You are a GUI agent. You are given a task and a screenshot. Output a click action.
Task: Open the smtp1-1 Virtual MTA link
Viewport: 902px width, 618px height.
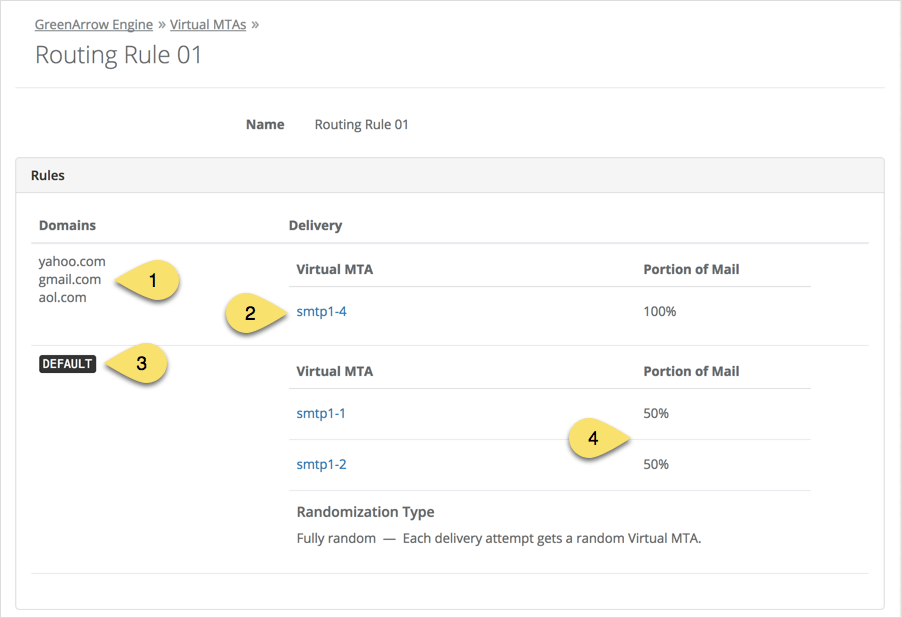(x=321, y=413)
